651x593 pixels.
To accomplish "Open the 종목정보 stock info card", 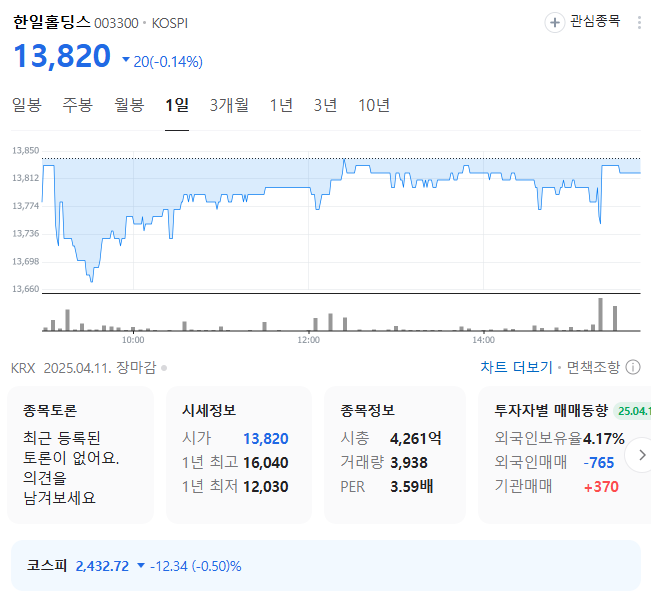I will pos(395,455).
